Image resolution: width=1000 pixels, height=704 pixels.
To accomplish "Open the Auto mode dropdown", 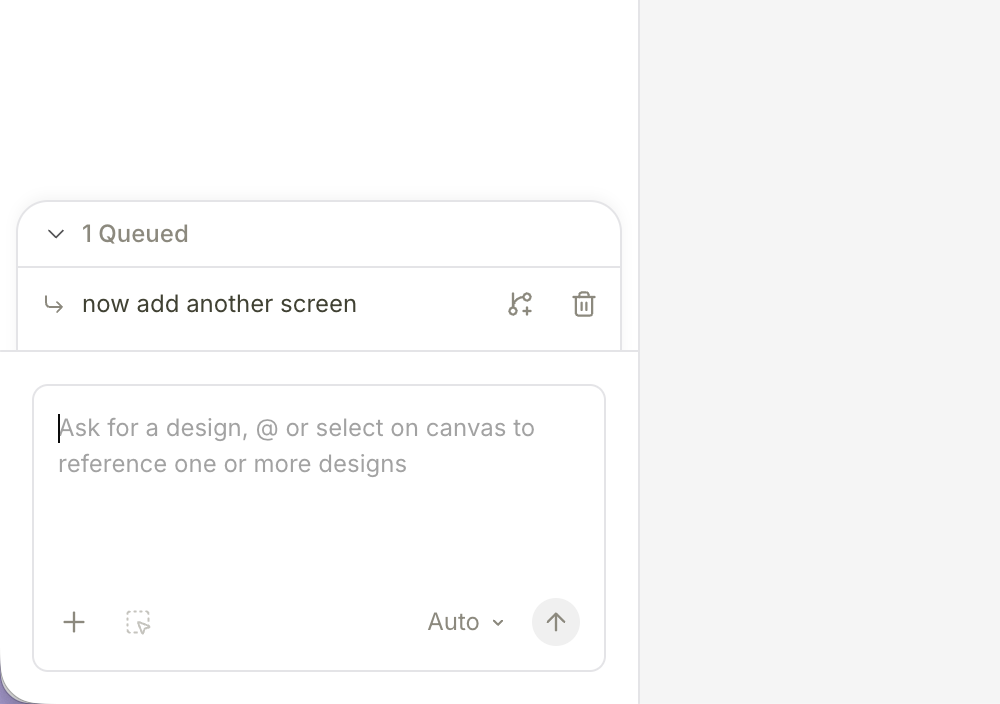I will pos(466,622).
